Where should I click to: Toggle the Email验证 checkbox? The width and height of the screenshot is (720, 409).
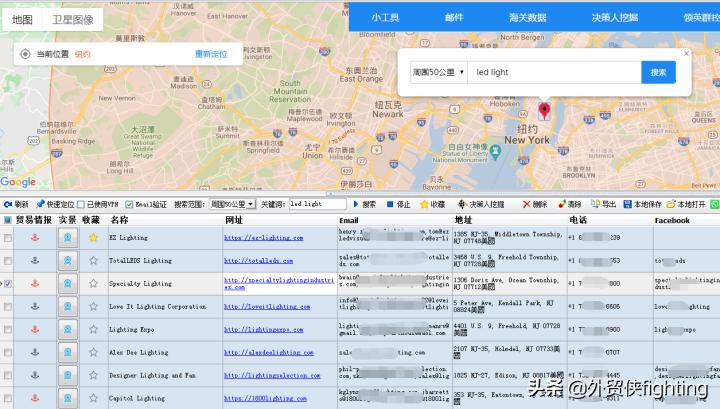pyautogui.click(x=129, y=204)
